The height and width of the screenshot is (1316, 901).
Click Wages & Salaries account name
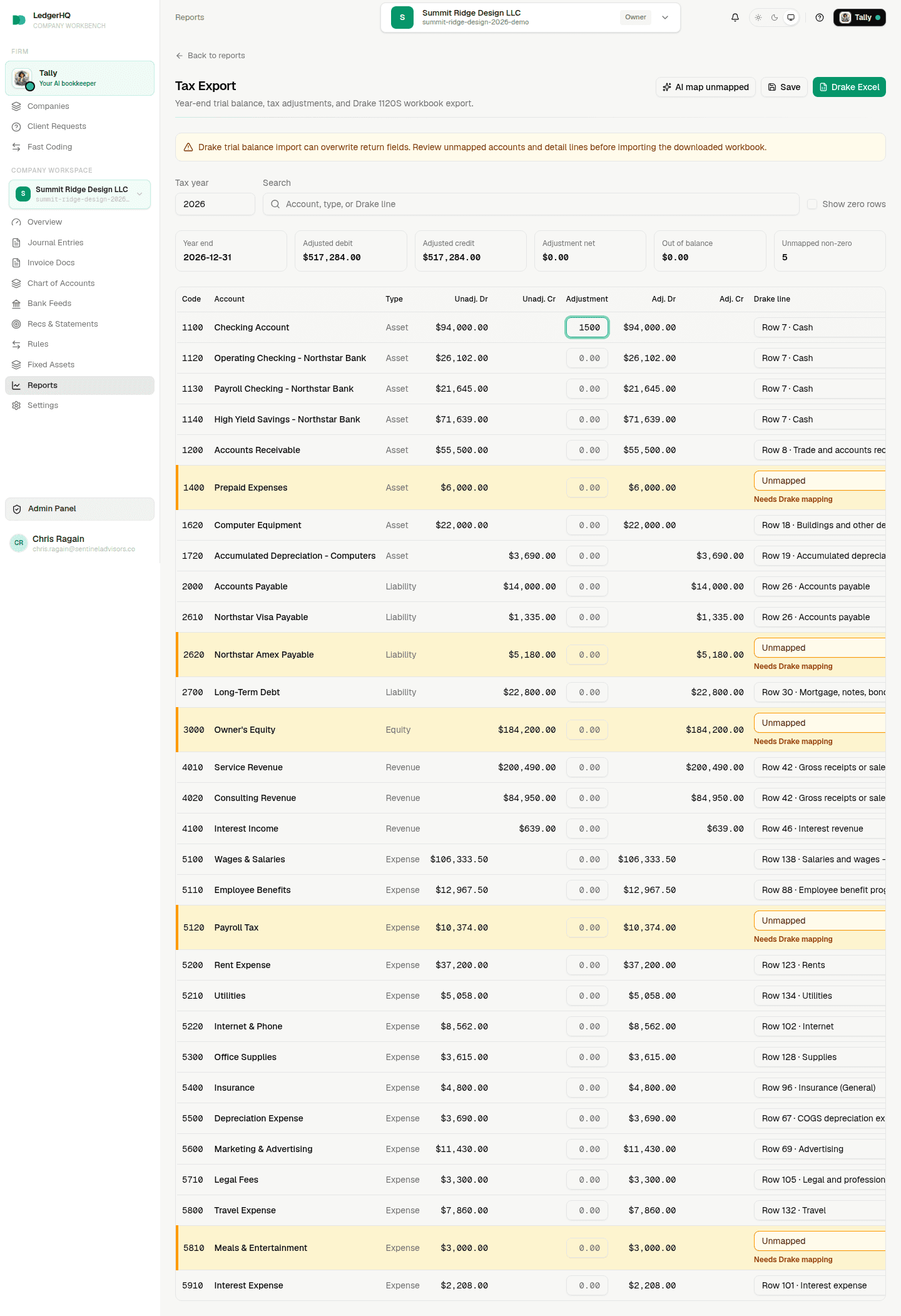(x=249, y=859)
